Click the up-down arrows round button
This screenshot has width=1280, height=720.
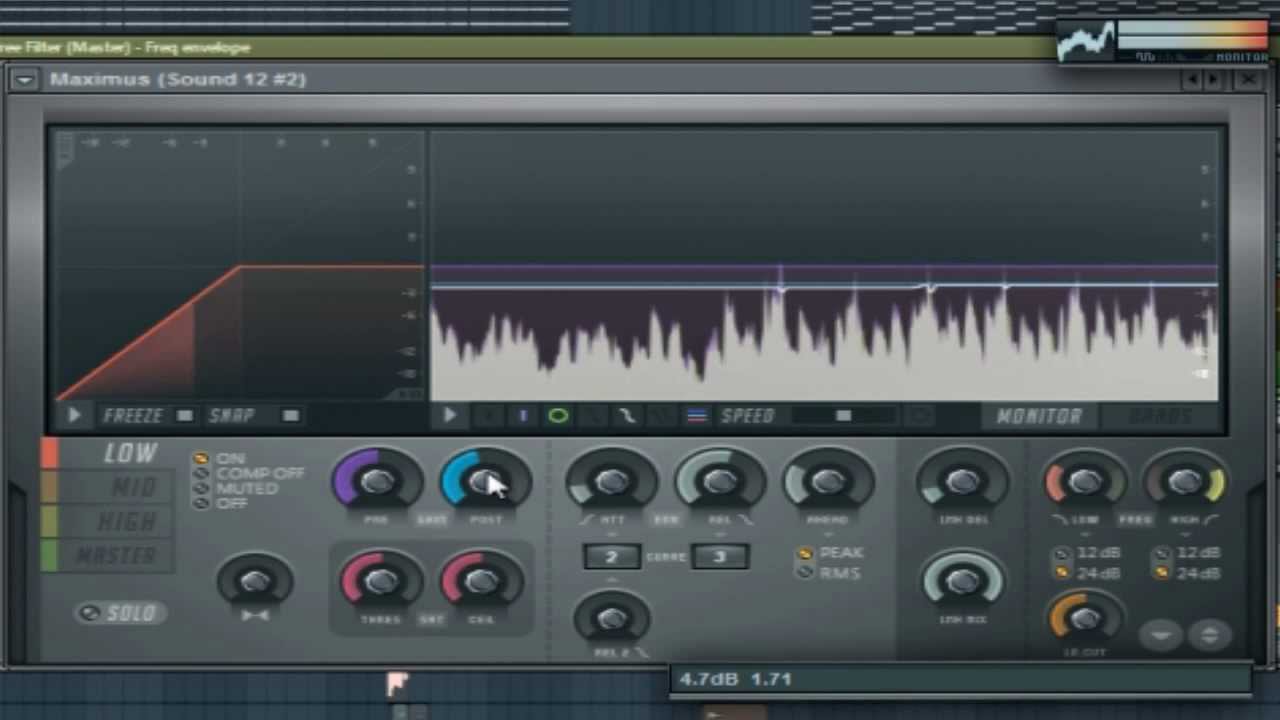(x=1209, y=634)
